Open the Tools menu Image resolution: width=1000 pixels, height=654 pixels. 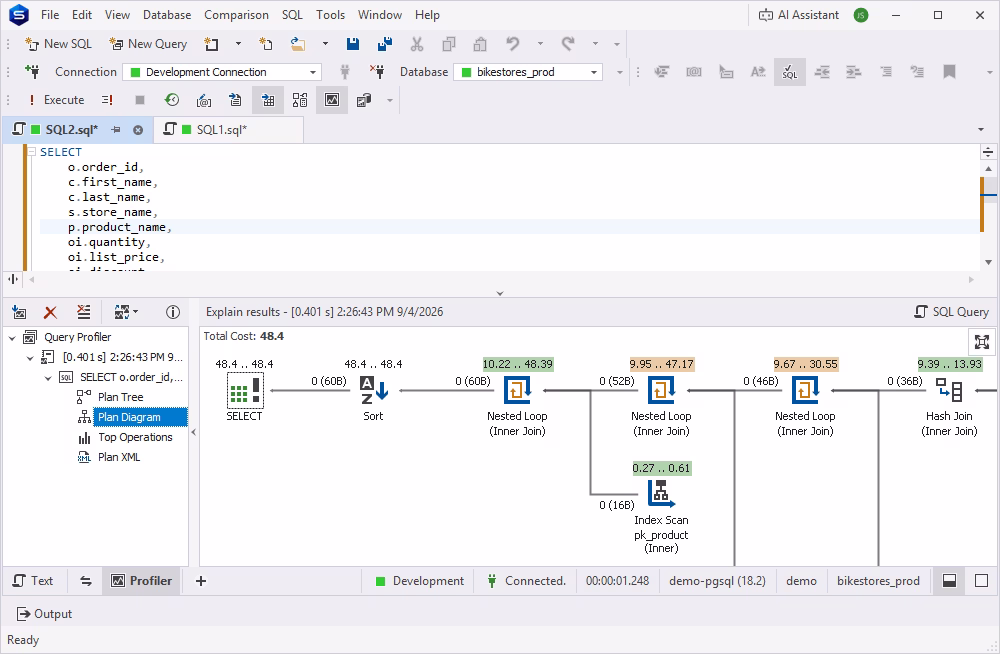pyautogui.click(x=330, y=15)
